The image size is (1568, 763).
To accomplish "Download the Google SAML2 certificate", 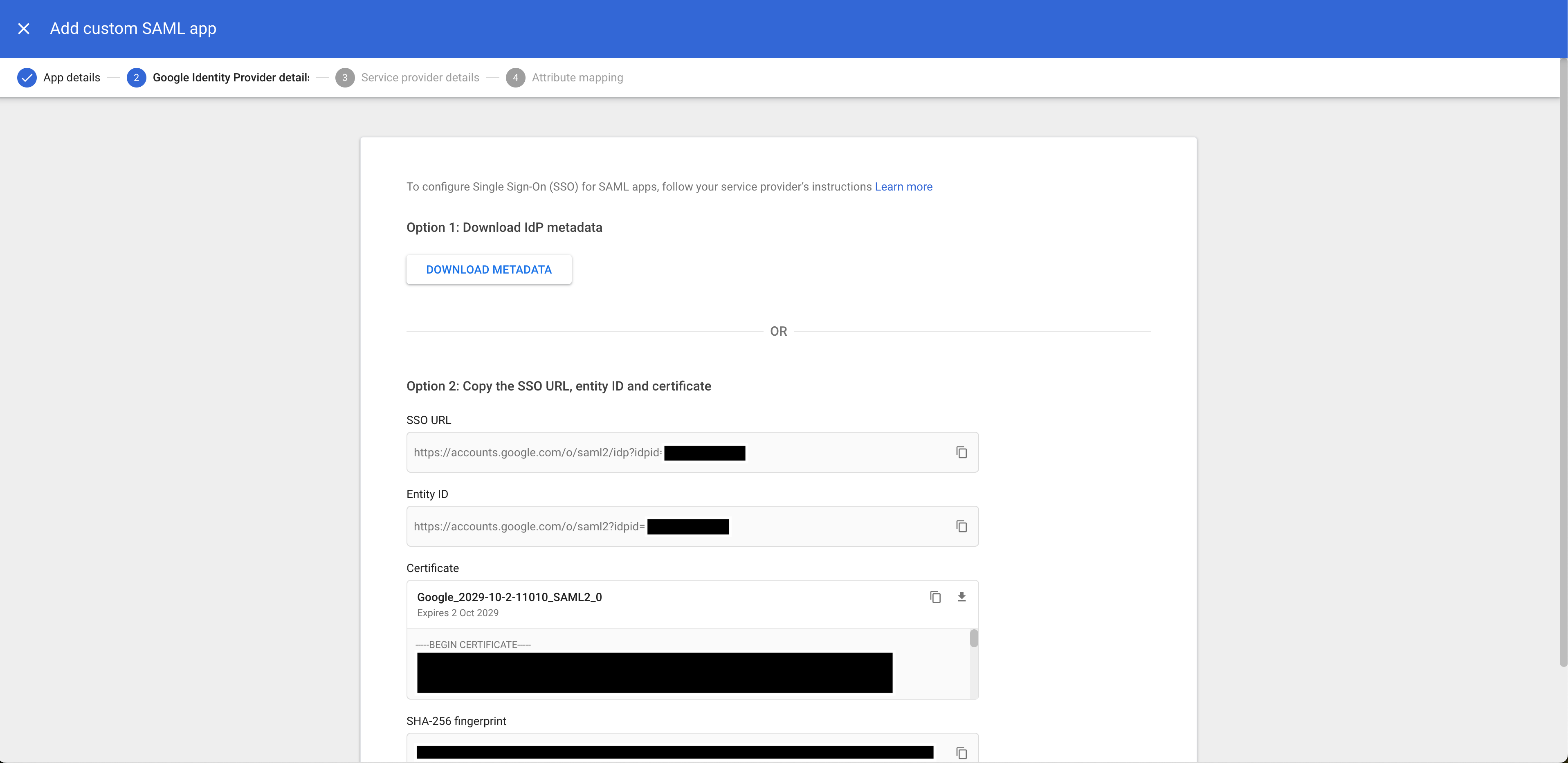I will [x=962, y=597].
